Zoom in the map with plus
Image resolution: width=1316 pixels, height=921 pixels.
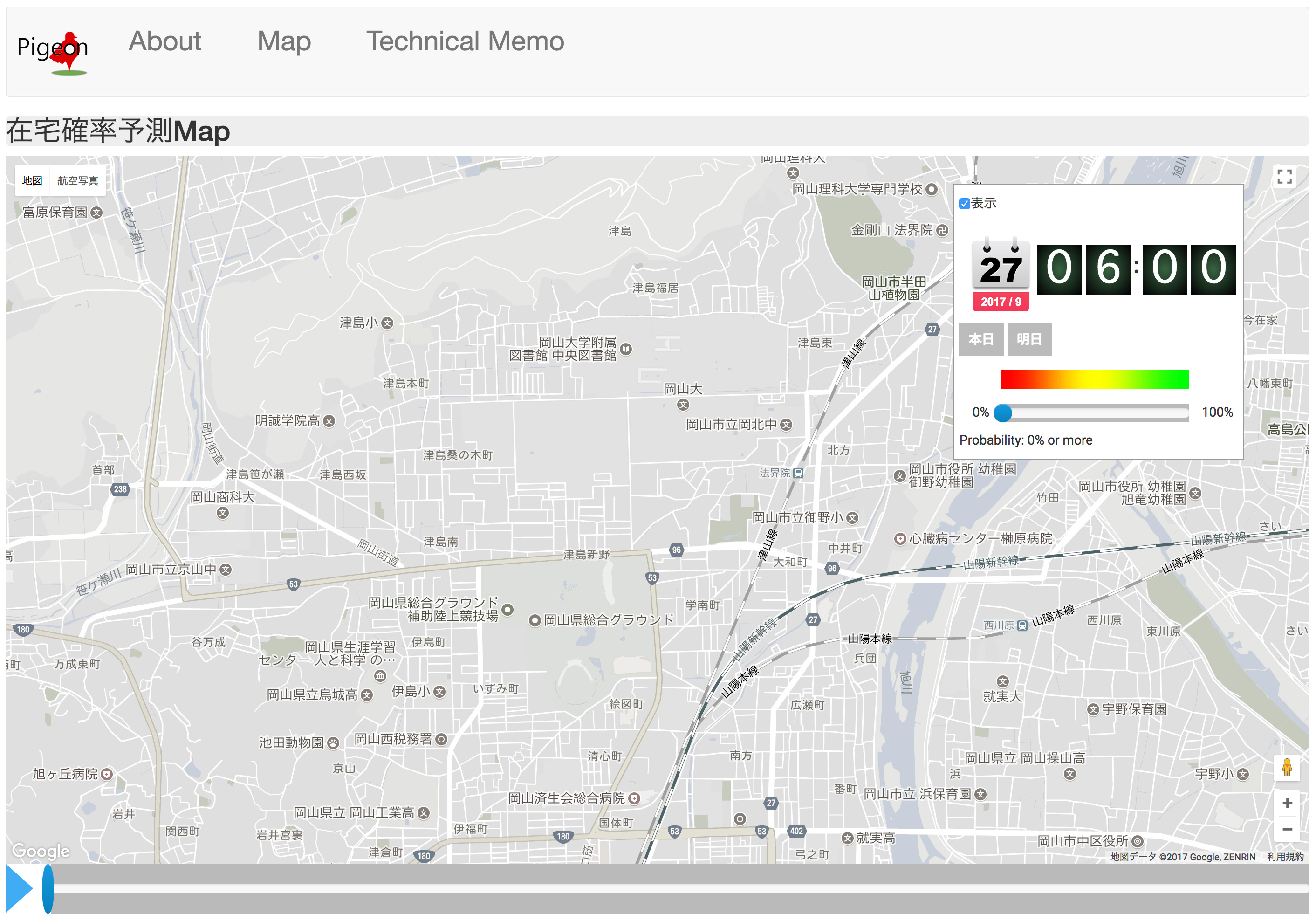[1287, 803]
